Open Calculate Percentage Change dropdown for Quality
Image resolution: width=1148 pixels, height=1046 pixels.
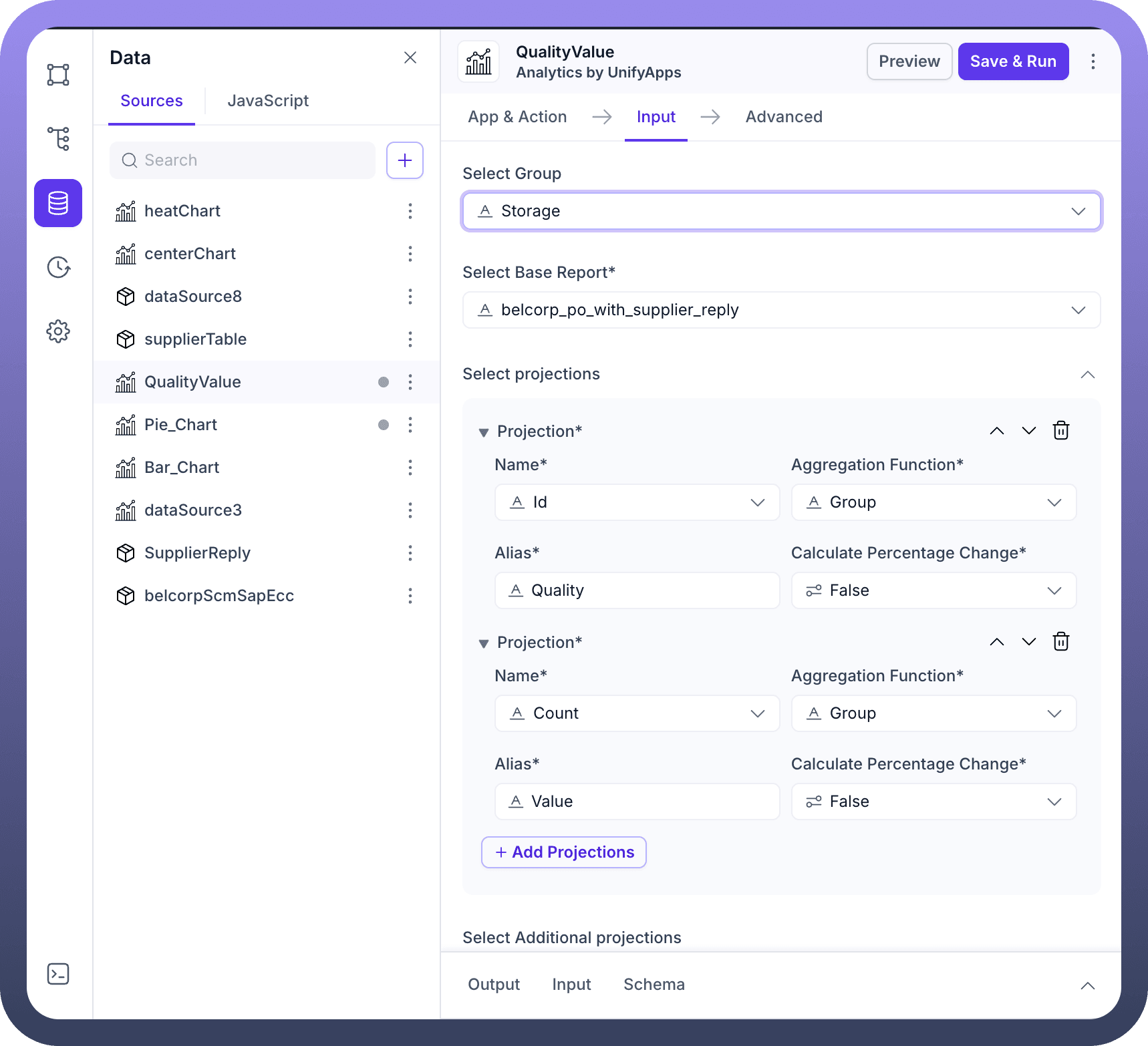[934, 590]
